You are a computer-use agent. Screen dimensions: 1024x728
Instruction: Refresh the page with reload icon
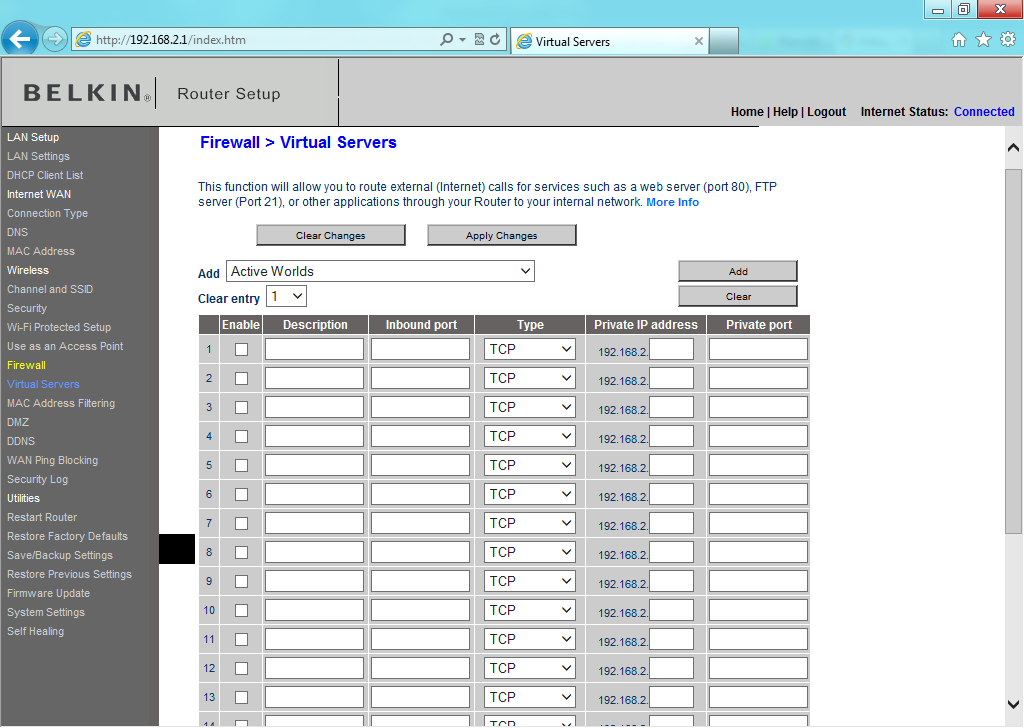click(495, 40)
